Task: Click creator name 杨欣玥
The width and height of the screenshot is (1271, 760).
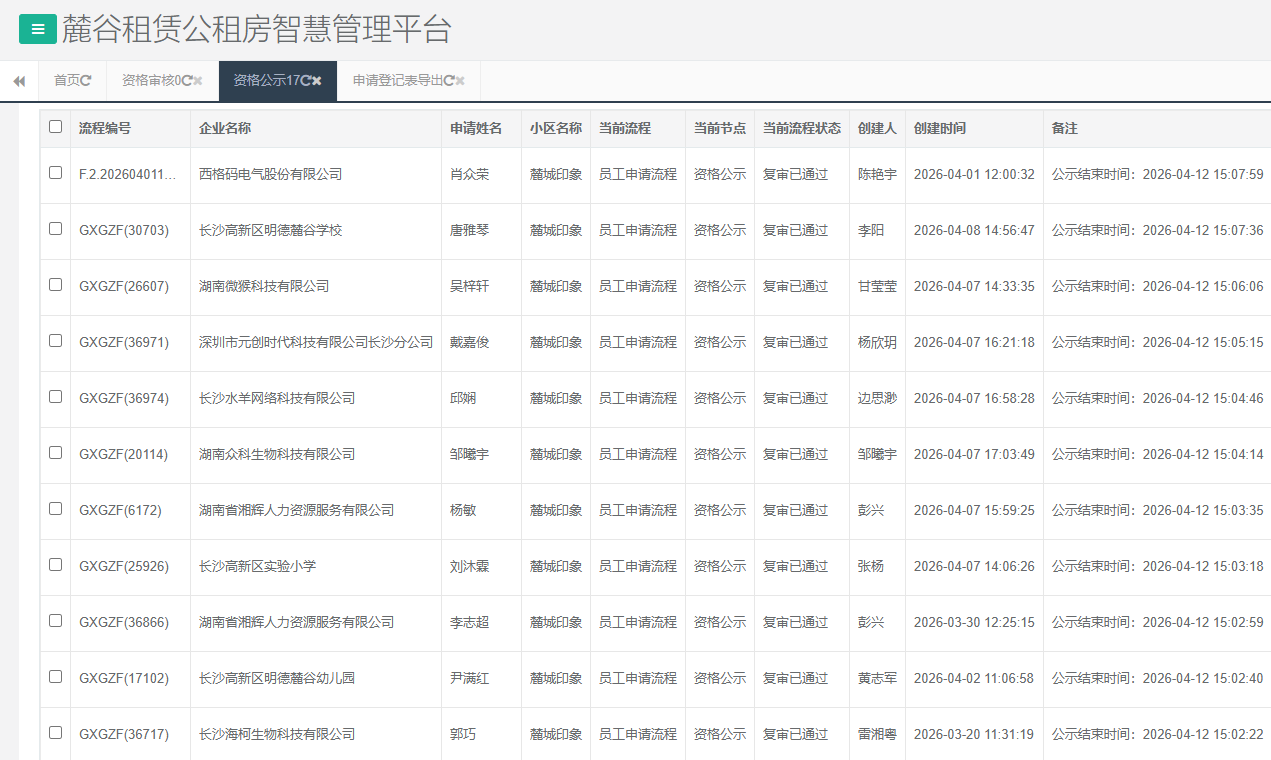Action: point(877,342)
